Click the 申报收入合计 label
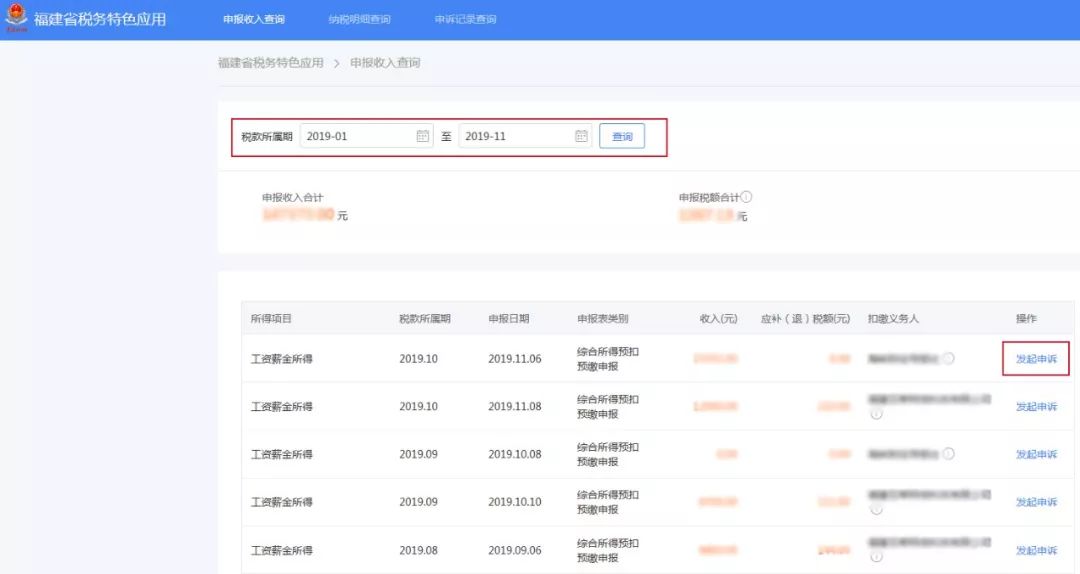 pos(292,197)
